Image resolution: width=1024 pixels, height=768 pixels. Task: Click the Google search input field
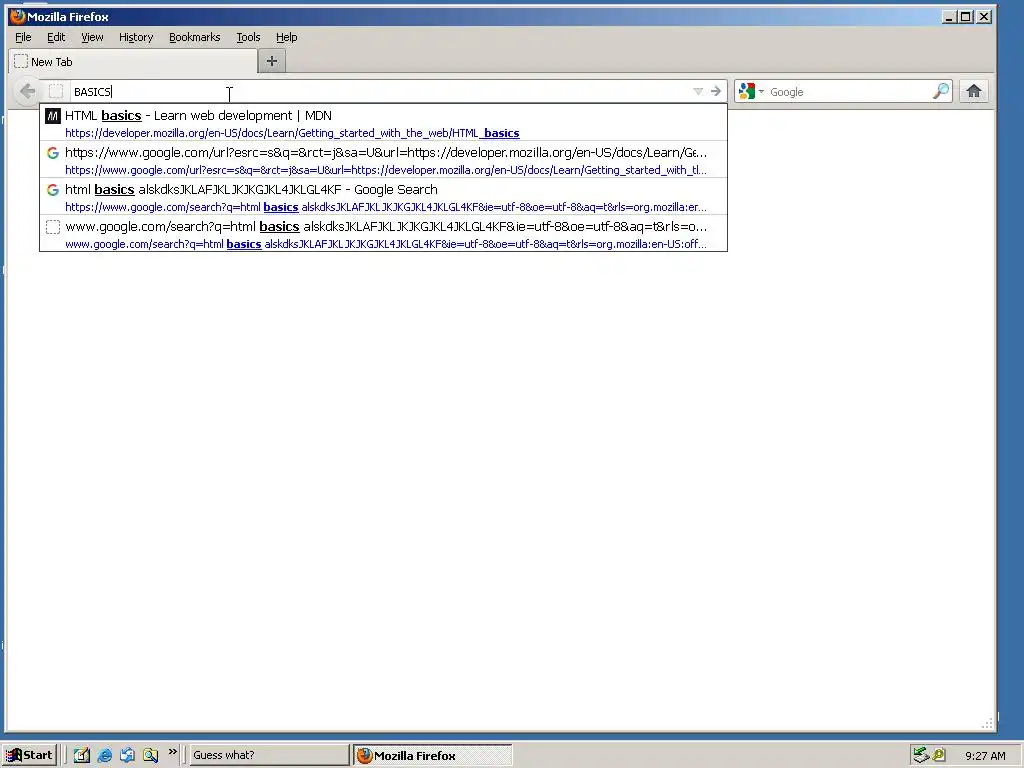point(849,91)
